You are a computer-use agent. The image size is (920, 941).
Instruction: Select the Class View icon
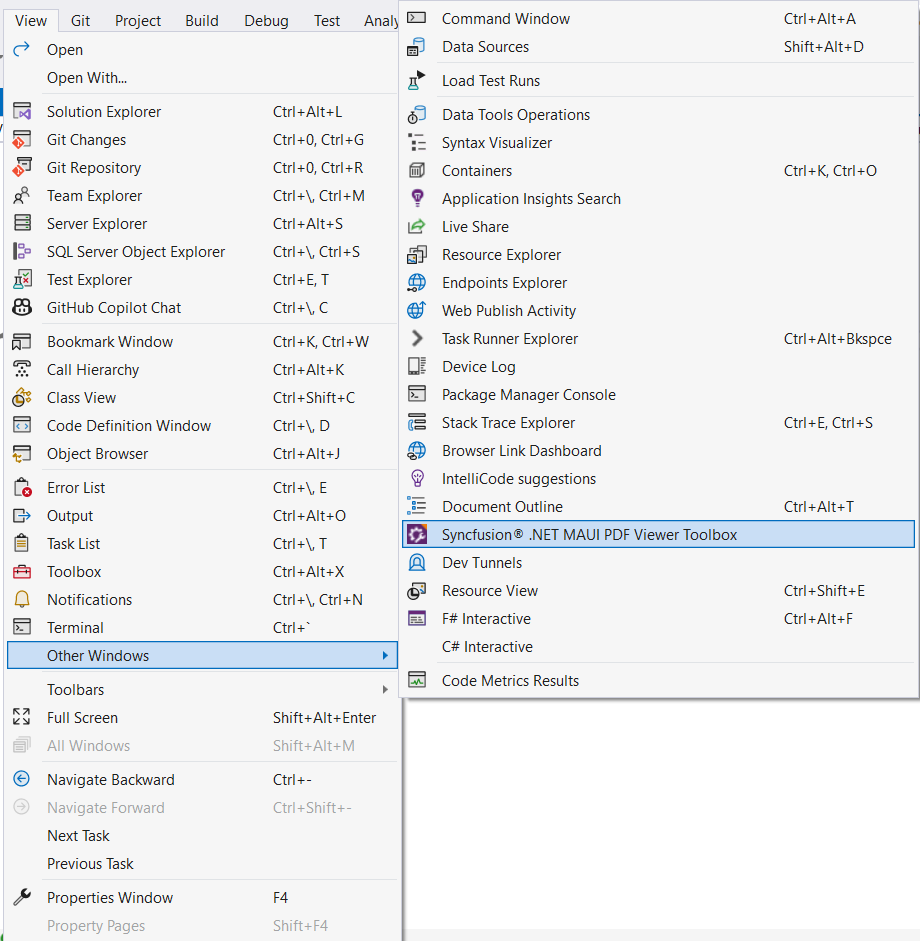[22, 397]
